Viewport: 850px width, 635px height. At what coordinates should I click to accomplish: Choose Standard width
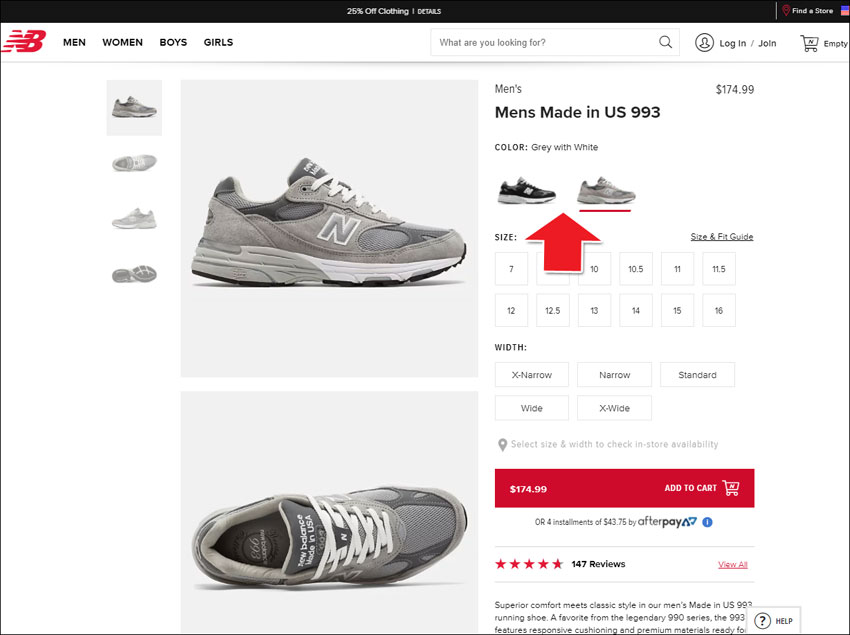697,375
